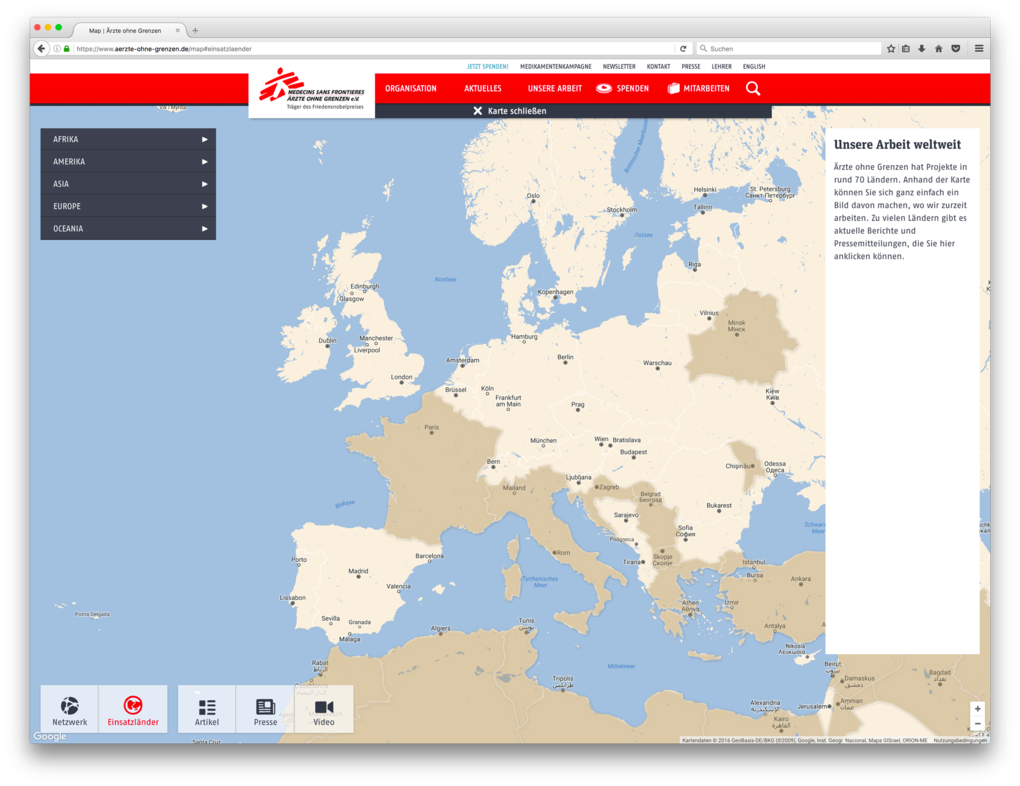This screenshot has width=1020, height=786.
Task: Open the Netzwerk map view
Action: (70, 710)
